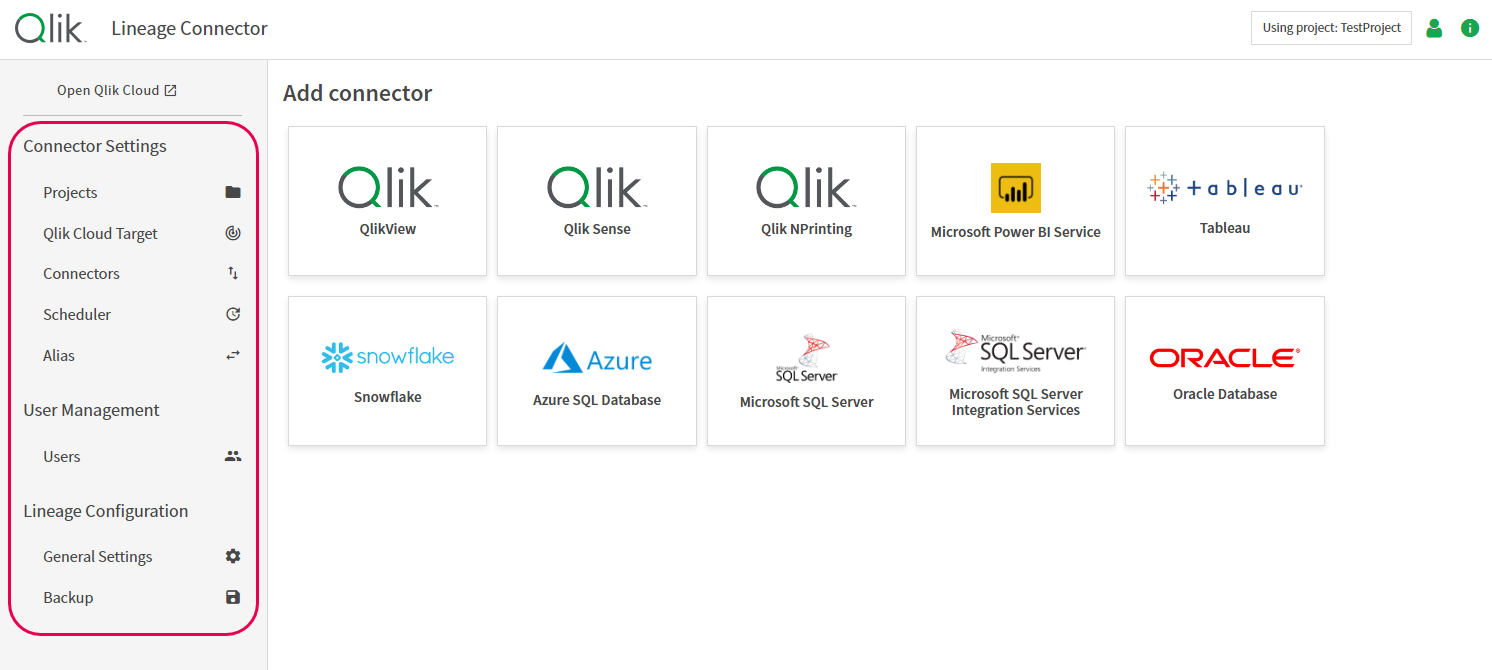The image size is (1492, 670).
Task: Click the Qlik Cloud Target icon
Action: coord(232,232)
